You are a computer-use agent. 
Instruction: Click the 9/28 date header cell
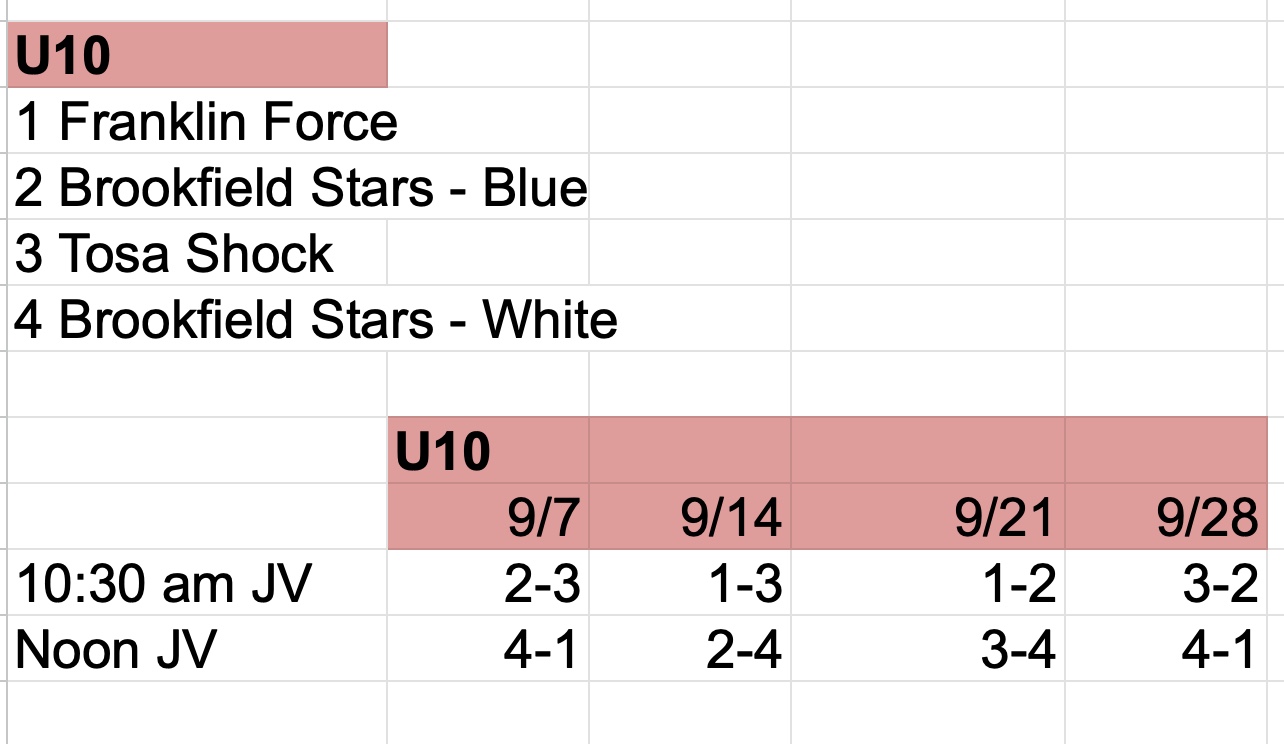click(1166, 517)
